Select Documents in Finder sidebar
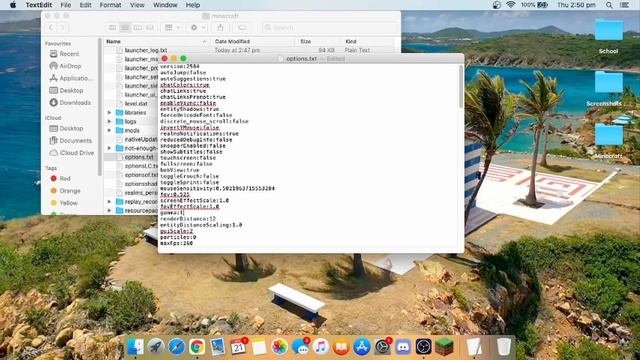 [70, 140]
